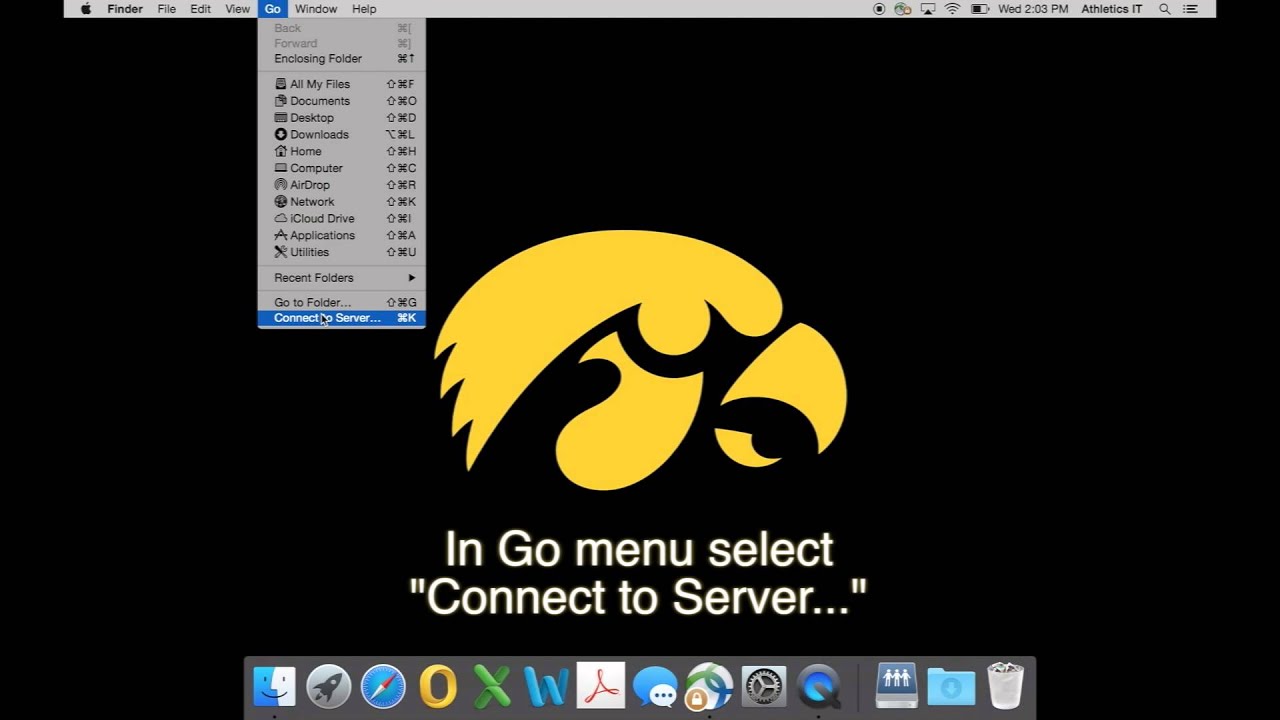
Task: Open Adobe Acrobat in the dock
Action: (x=601, y=685)
